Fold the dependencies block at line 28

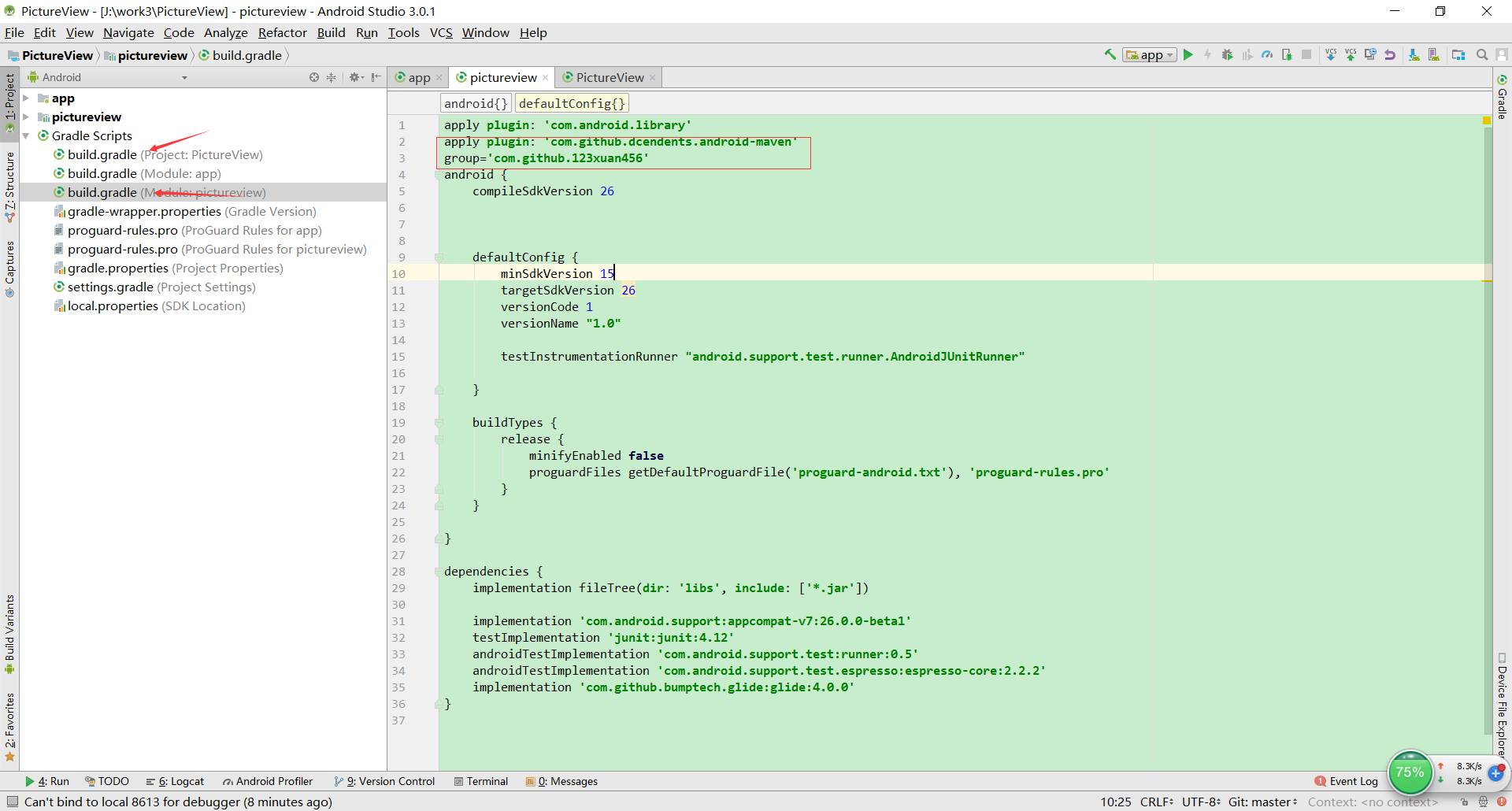[x=439, y=572]
